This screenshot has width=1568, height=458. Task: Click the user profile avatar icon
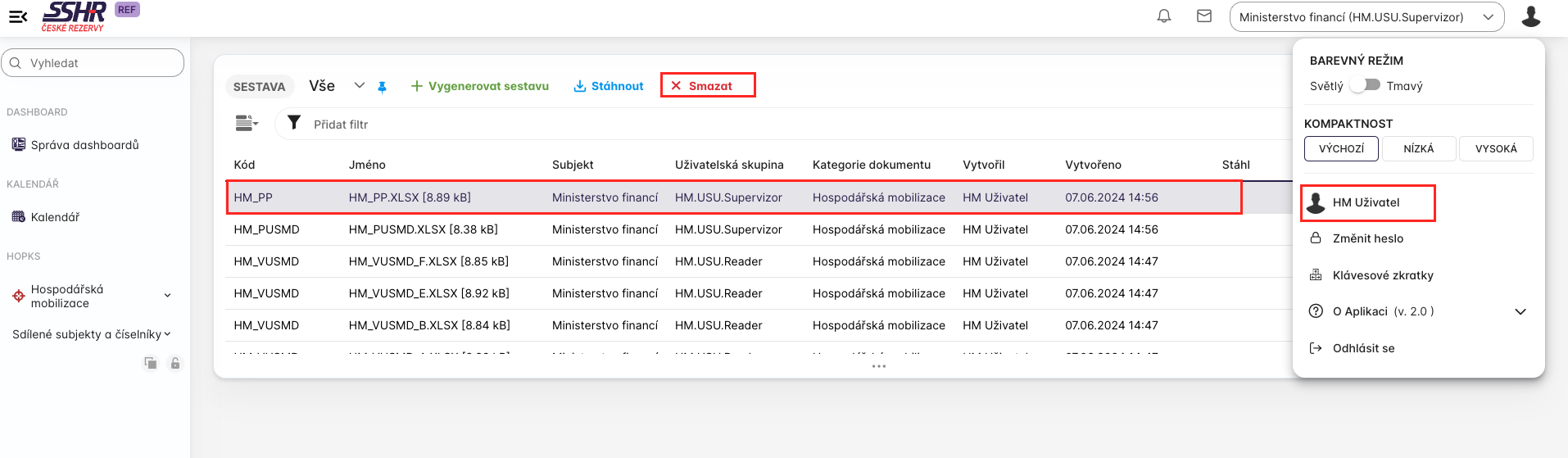point(1530,16)
